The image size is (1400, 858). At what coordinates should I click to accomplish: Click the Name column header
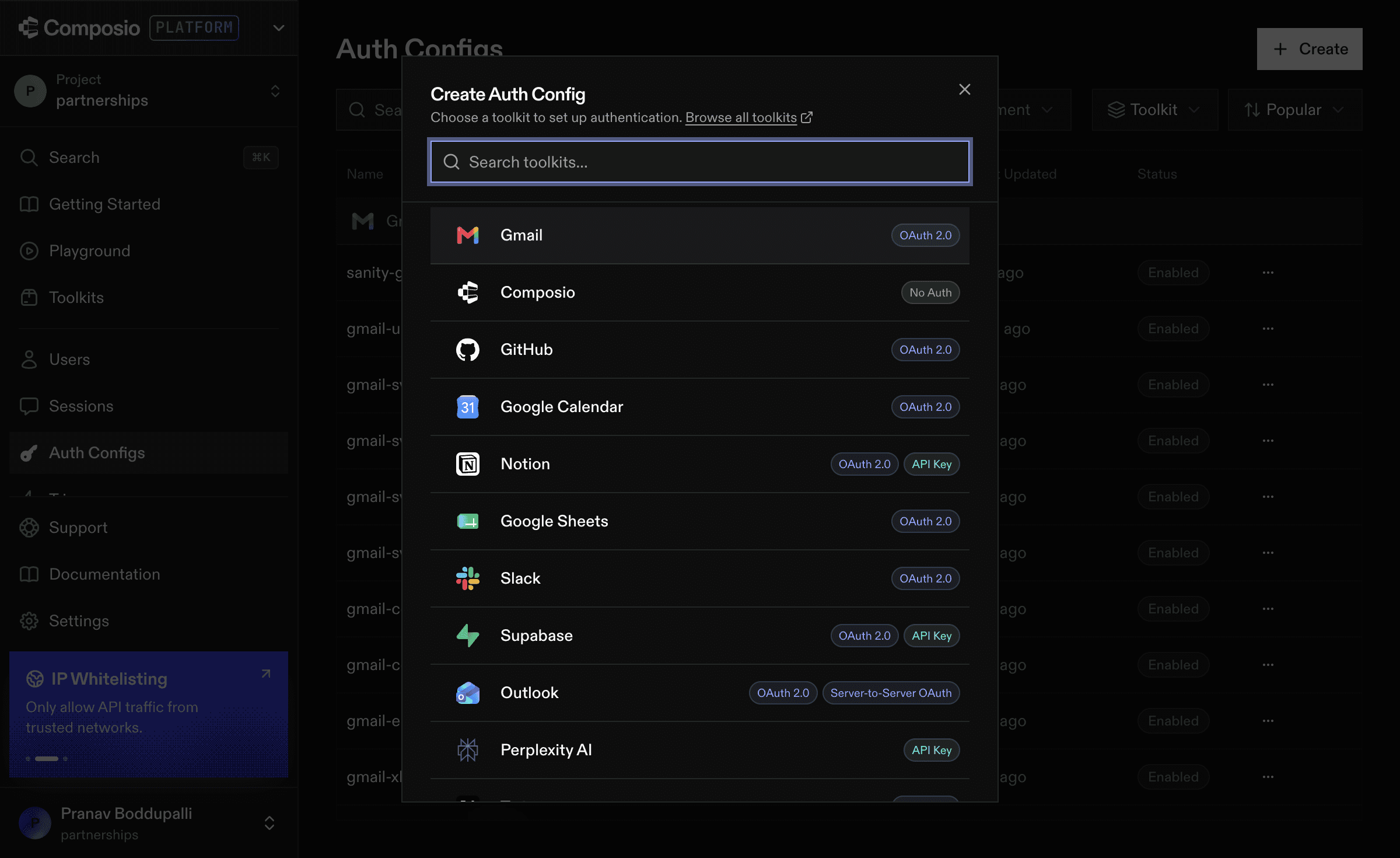click(365, 174)
